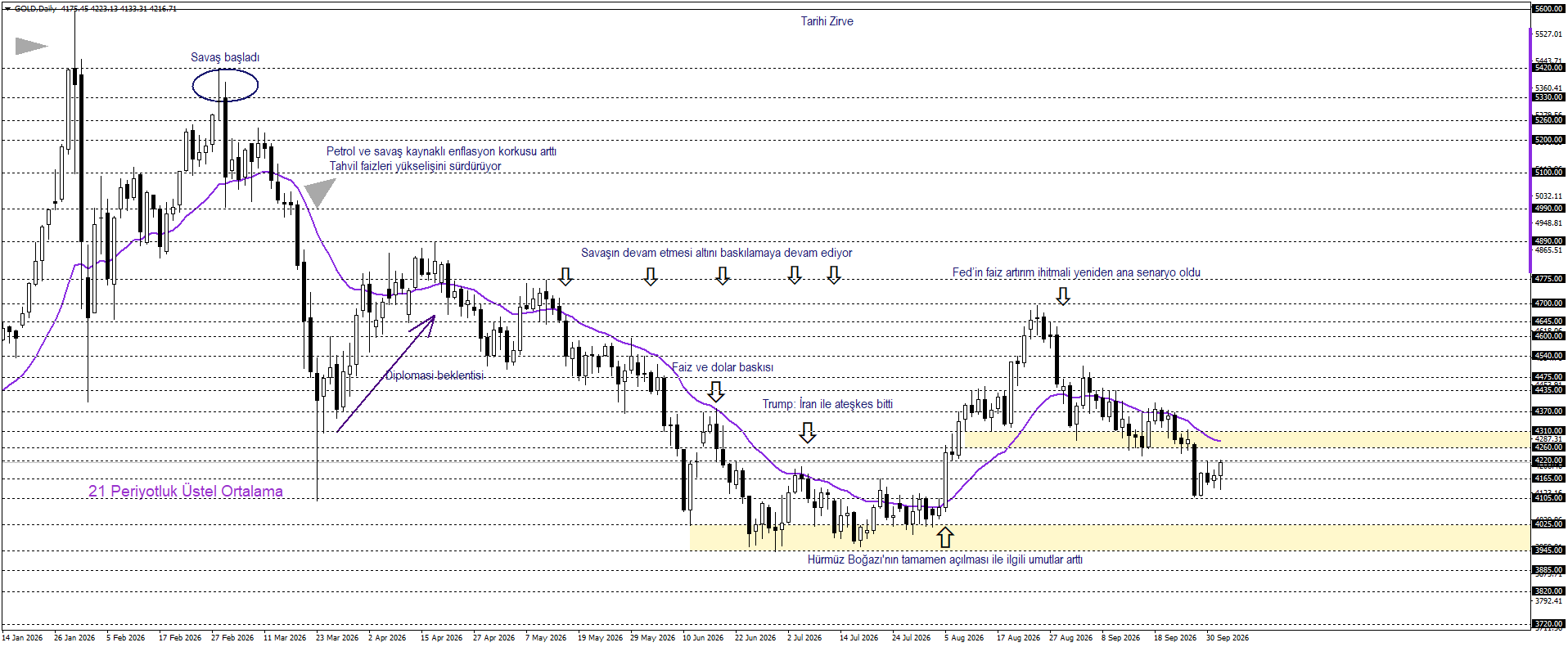Click the '10 Jun 2026' date label
The height and width of the screenshot is (647, 1568).
703,638
